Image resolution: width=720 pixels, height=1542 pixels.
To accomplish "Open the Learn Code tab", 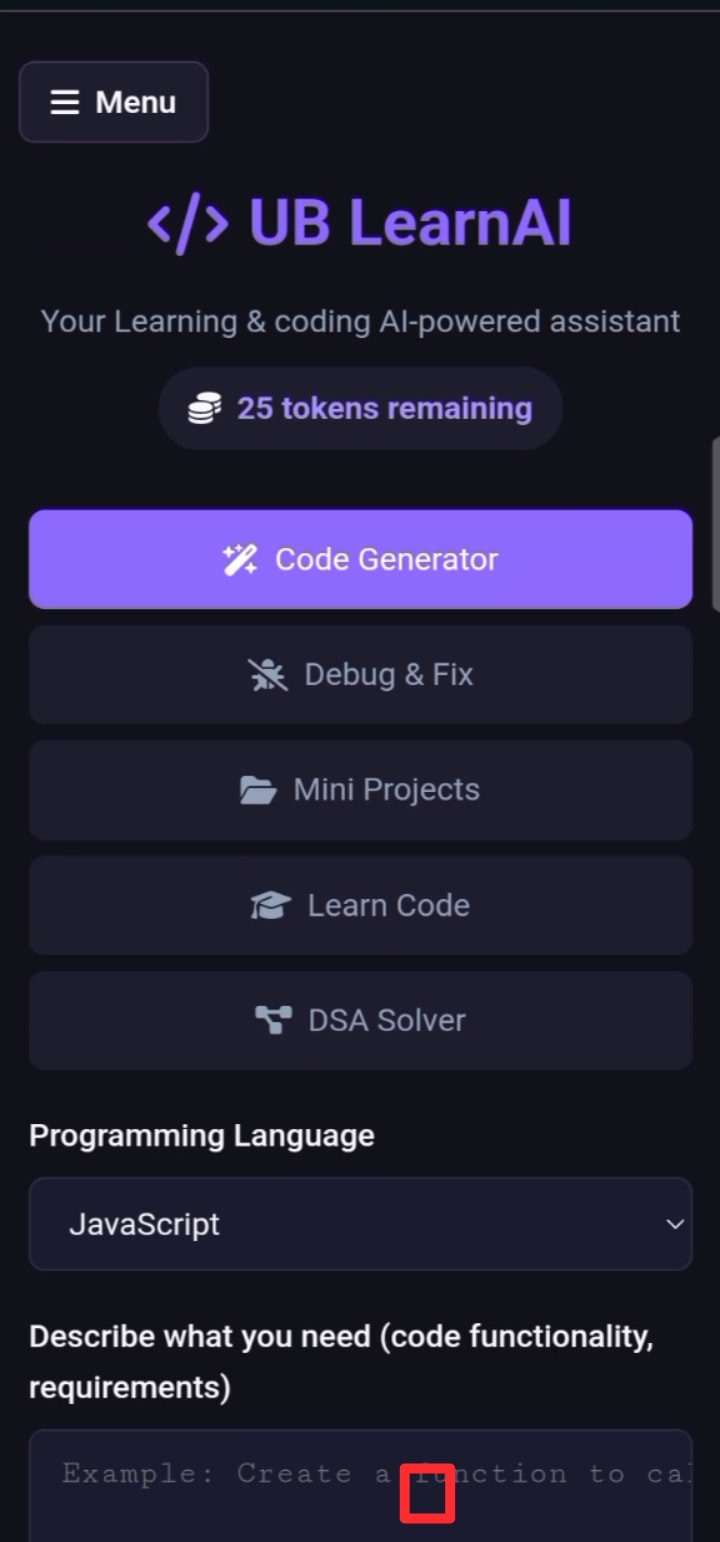I will point(360,906).
